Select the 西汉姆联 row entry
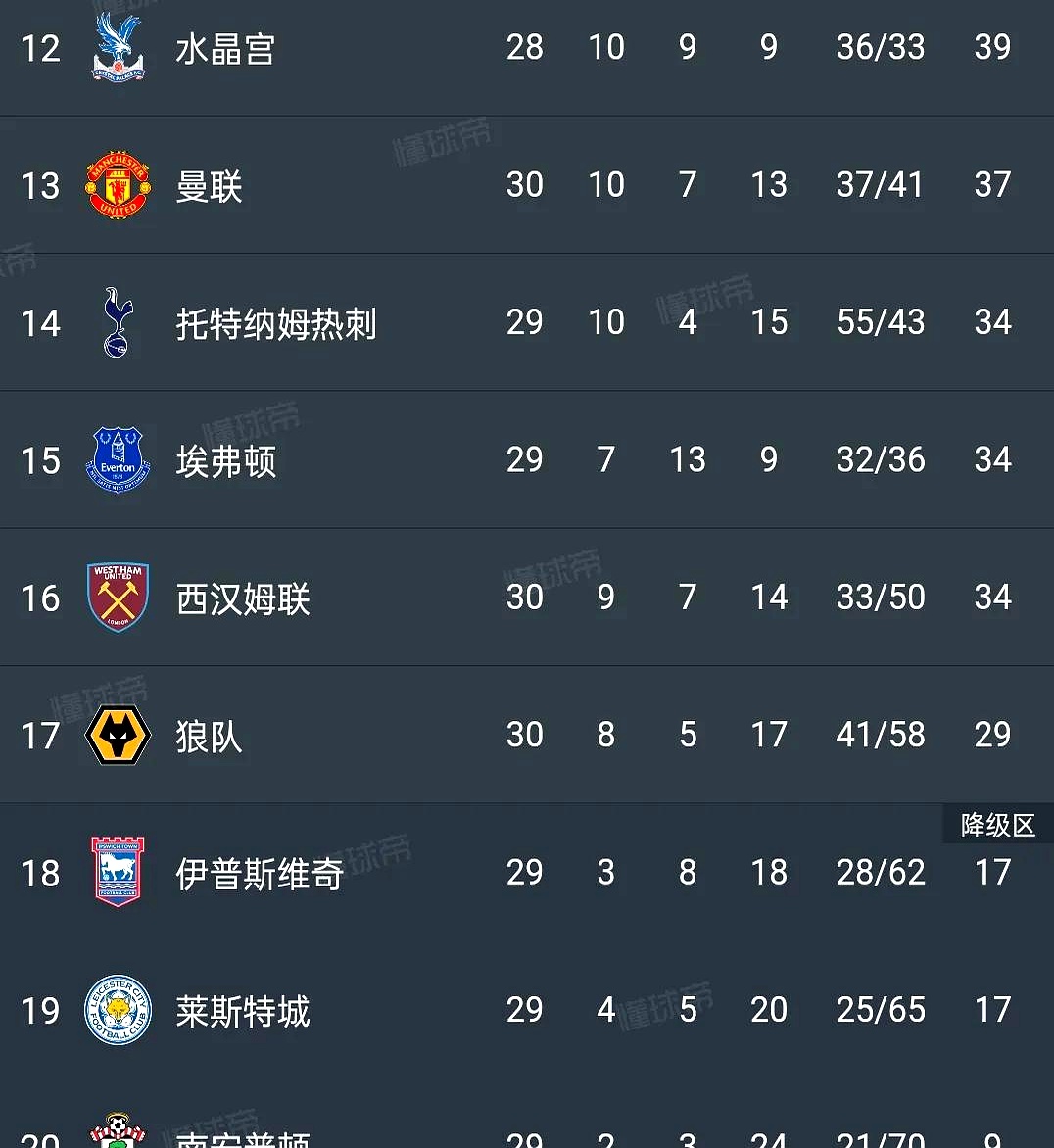The height and width of the screenshot is (1148, 1054). tap(527, 598)
